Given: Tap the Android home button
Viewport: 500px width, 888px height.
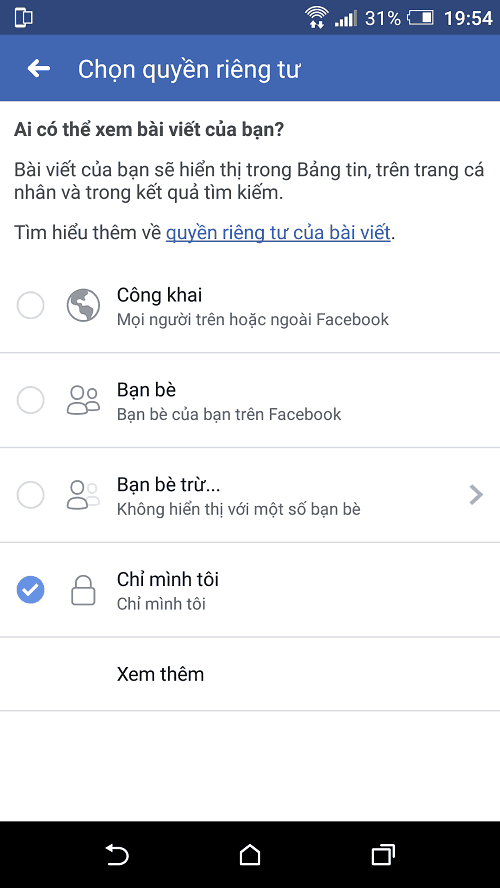Looking at the screenshot, I should [x=250, y=855].
